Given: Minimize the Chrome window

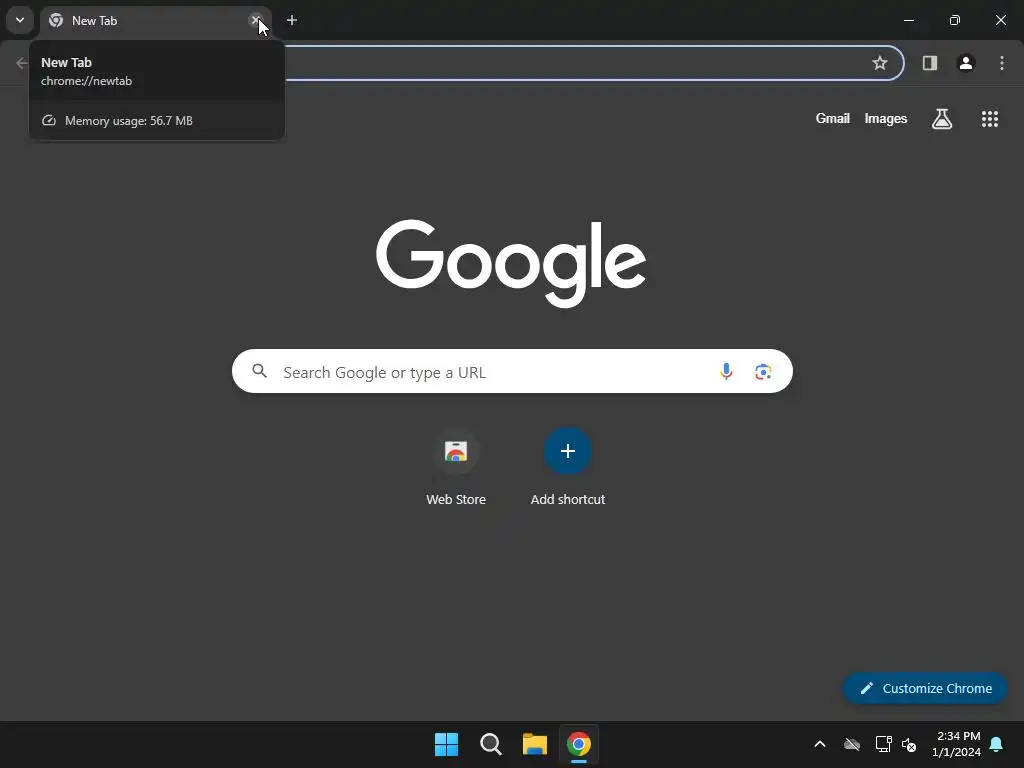Looking at the screenshot, I should tap(908, 20).
